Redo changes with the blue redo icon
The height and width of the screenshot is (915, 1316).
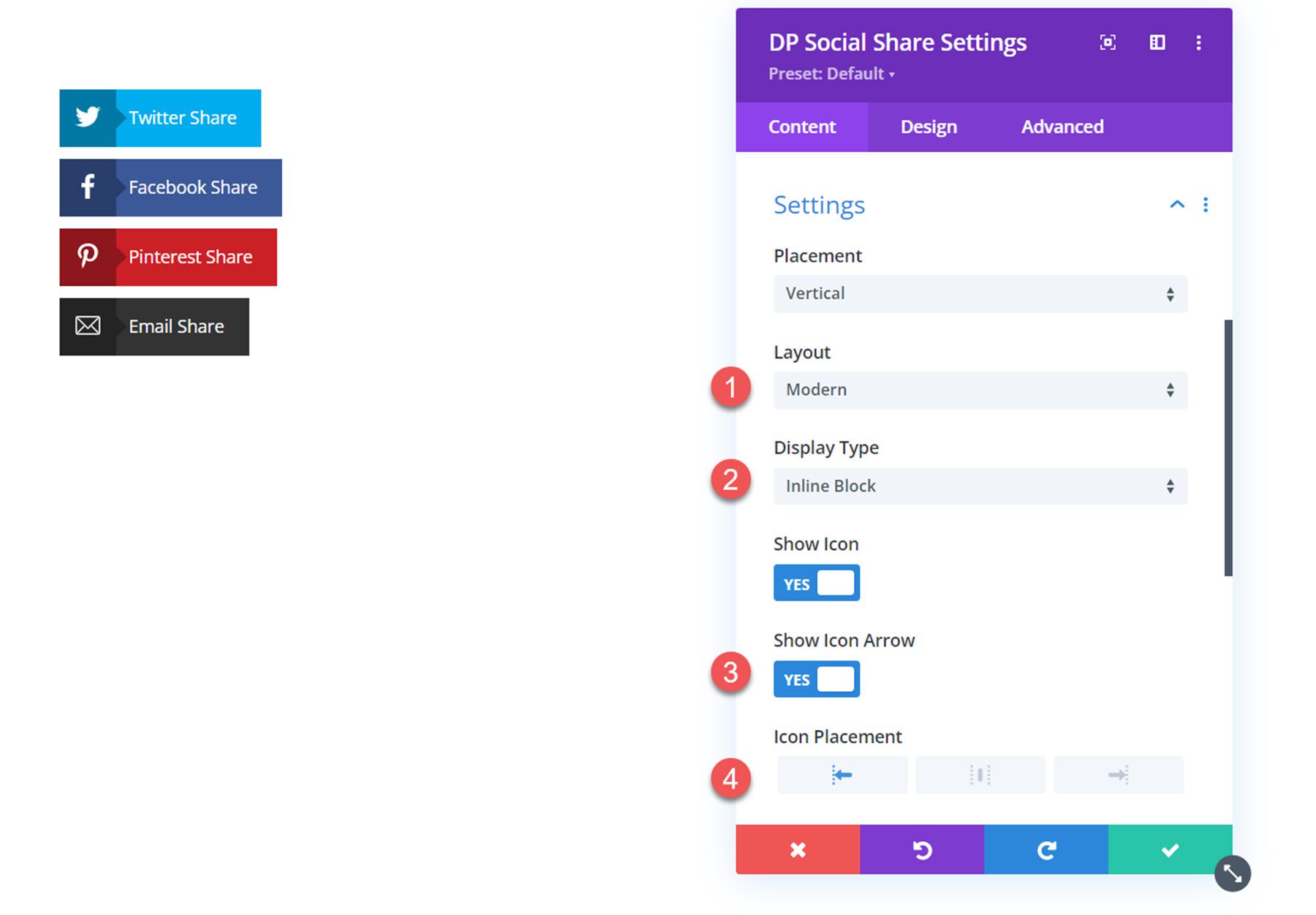[1046, 850]
